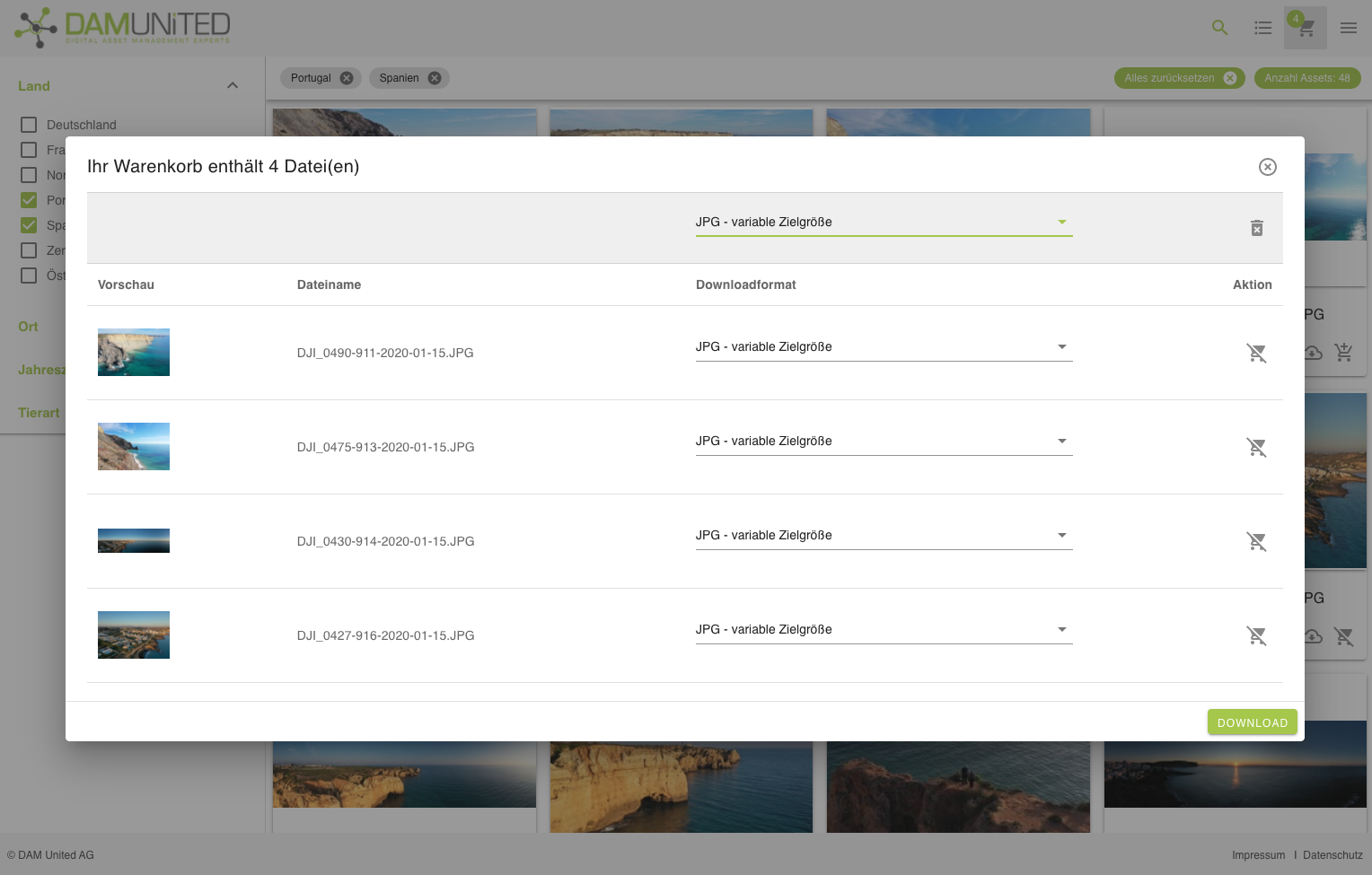Click file name DJI_0475-913-2020-01-15.JPG

coord(385,447)
